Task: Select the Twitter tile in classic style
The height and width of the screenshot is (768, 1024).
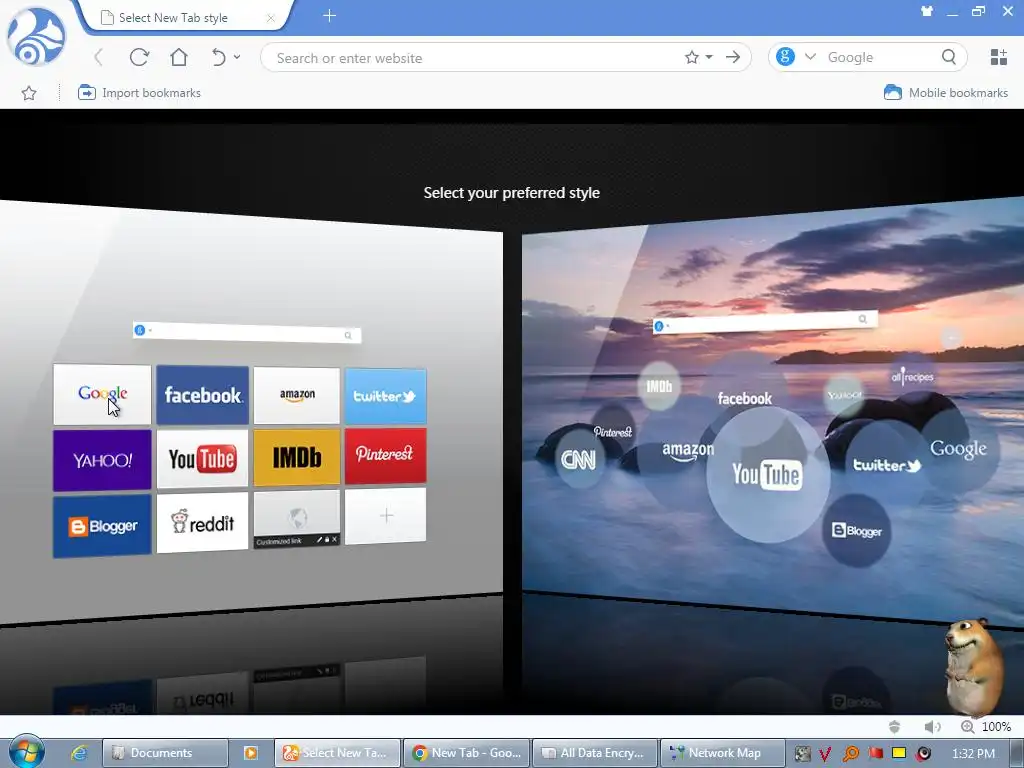Action: tap(385, 396)
